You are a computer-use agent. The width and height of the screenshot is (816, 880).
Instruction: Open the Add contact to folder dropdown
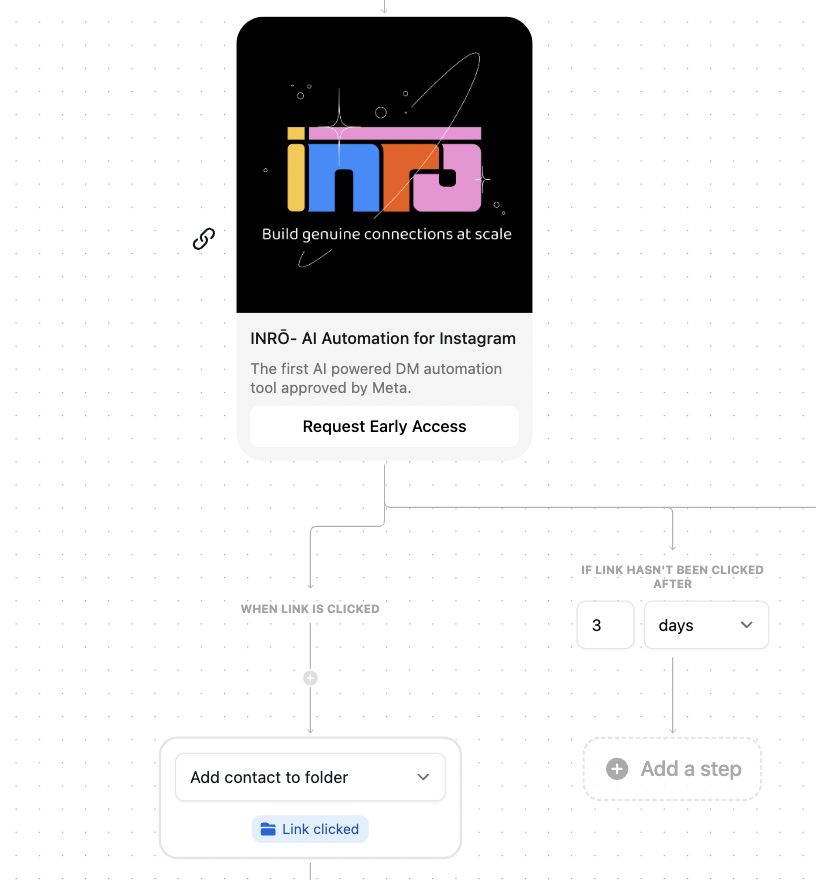click(x=310, y=777)
